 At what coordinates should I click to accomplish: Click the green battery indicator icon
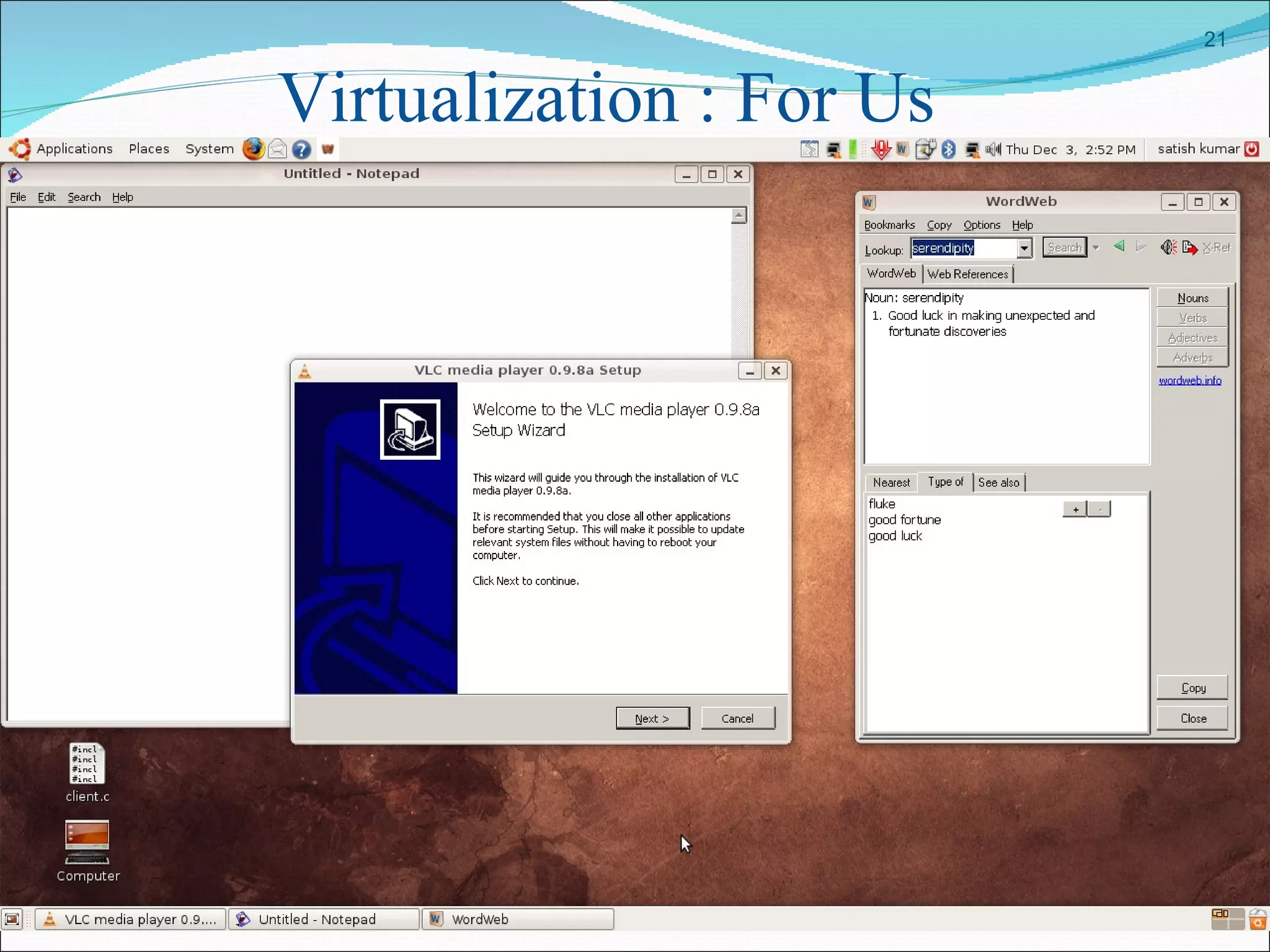[853, 149]
